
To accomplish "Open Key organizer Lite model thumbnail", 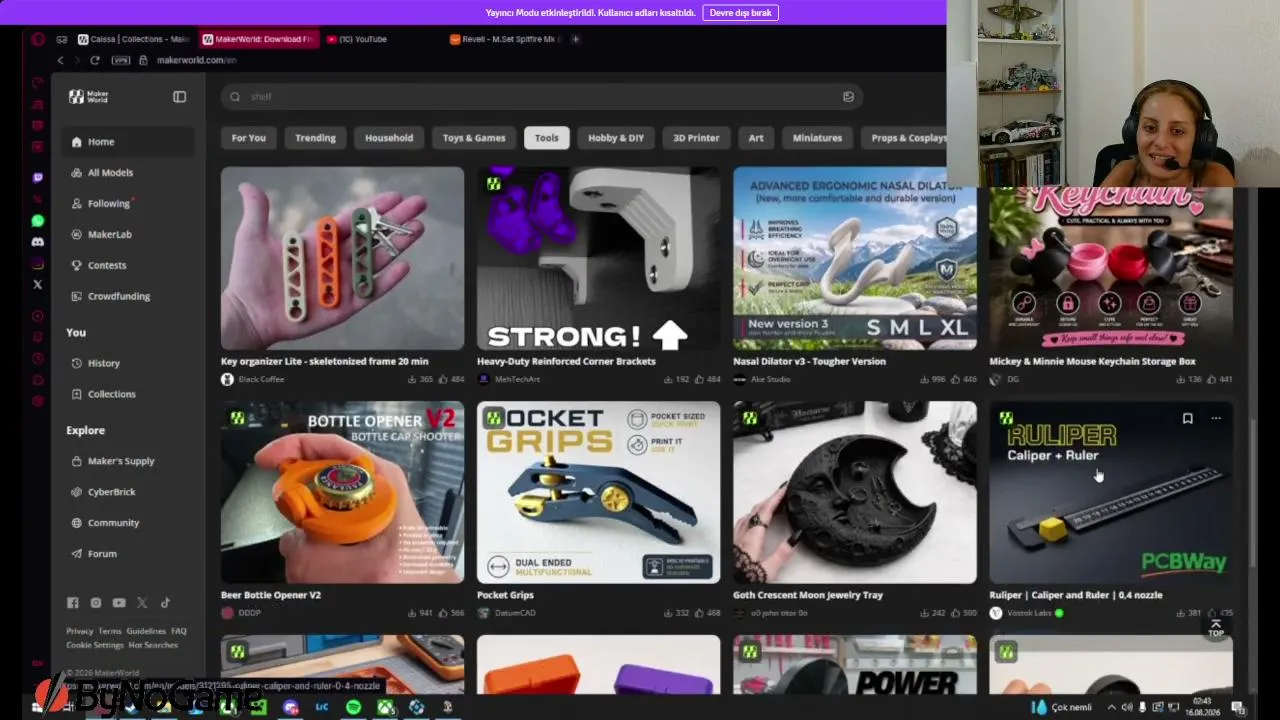I will pyautogui.click(x=342, y=258).
